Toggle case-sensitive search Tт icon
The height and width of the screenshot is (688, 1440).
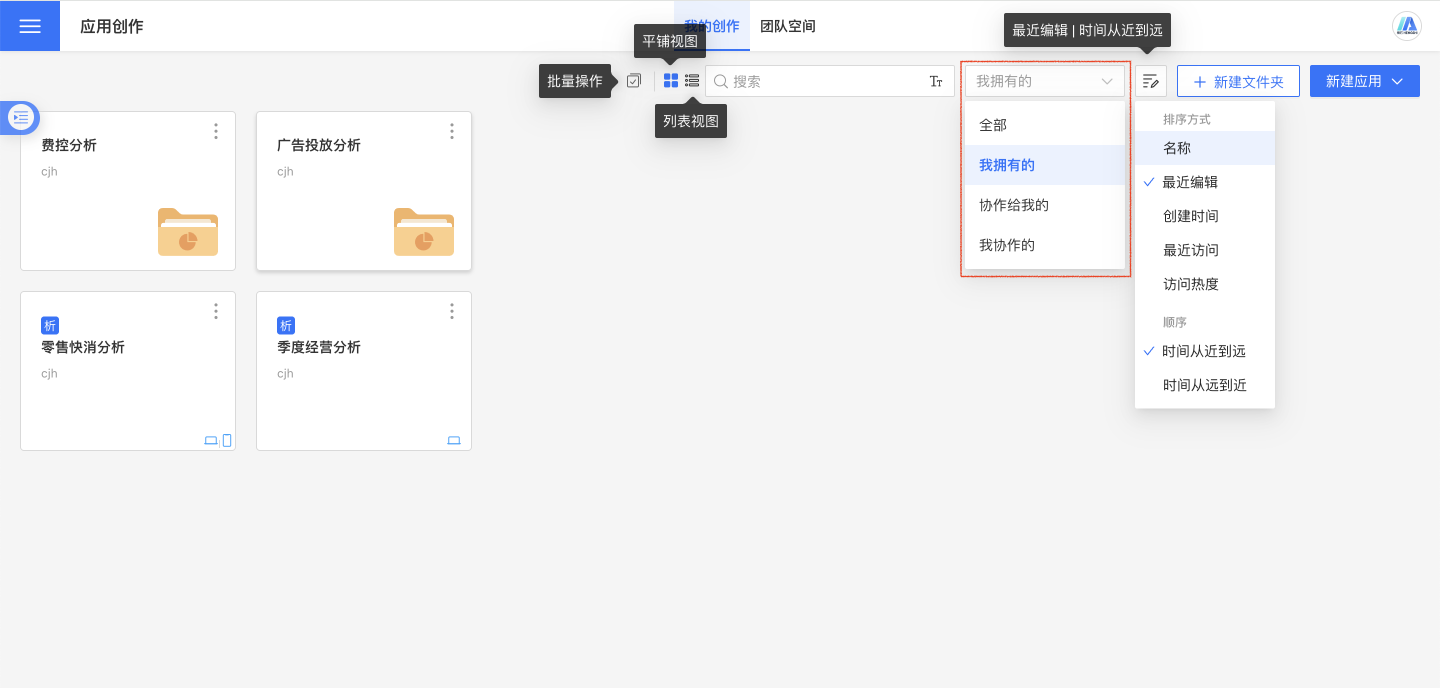[x=936, y=82]
